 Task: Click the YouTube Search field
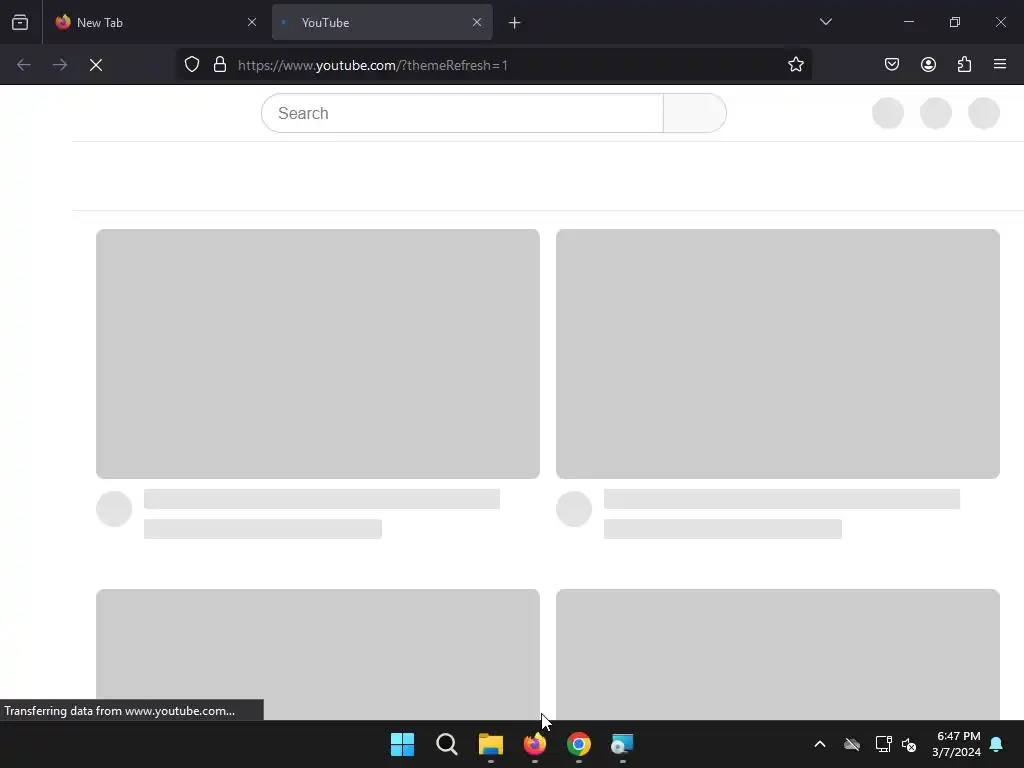point(462,113)
